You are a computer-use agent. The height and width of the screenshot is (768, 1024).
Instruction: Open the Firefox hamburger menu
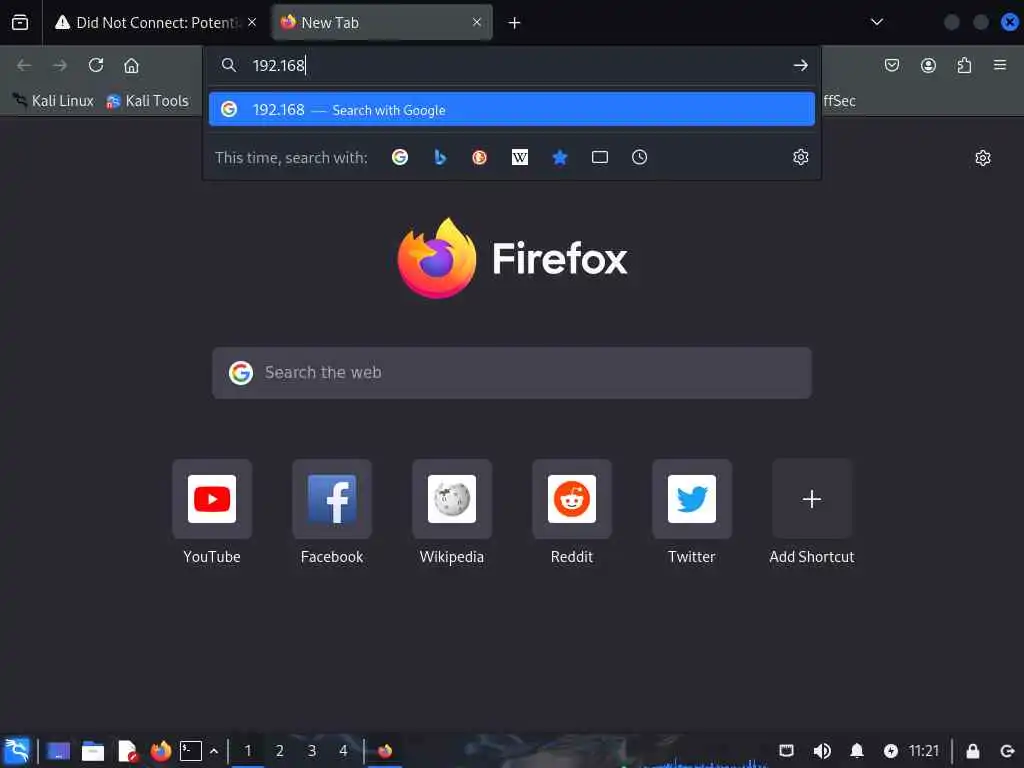pos(1000,65)
